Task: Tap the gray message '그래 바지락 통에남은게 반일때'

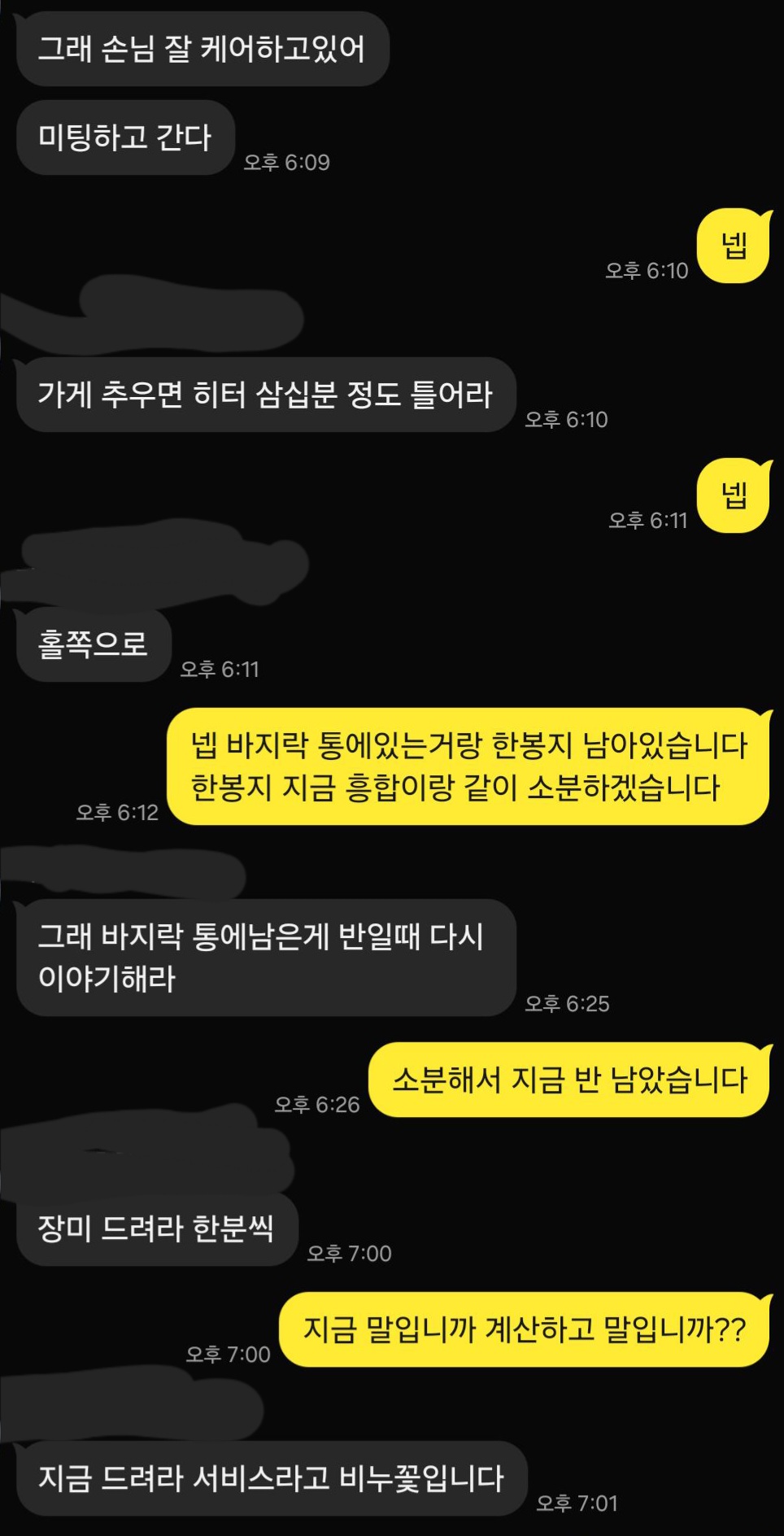Action: click(266, 958)
